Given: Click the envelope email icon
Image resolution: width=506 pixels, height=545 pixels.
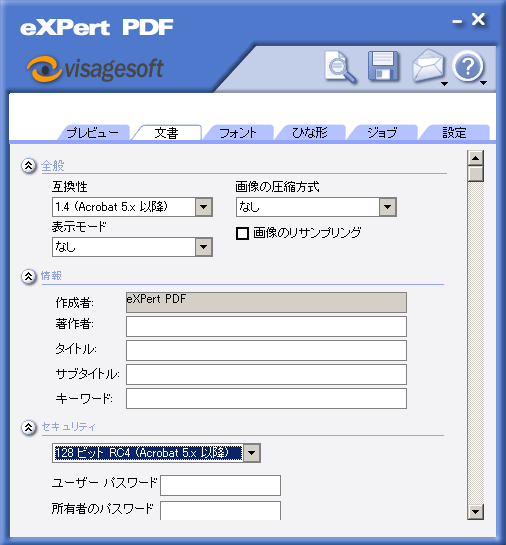Looking at the screenshot, I should point(427,66).
